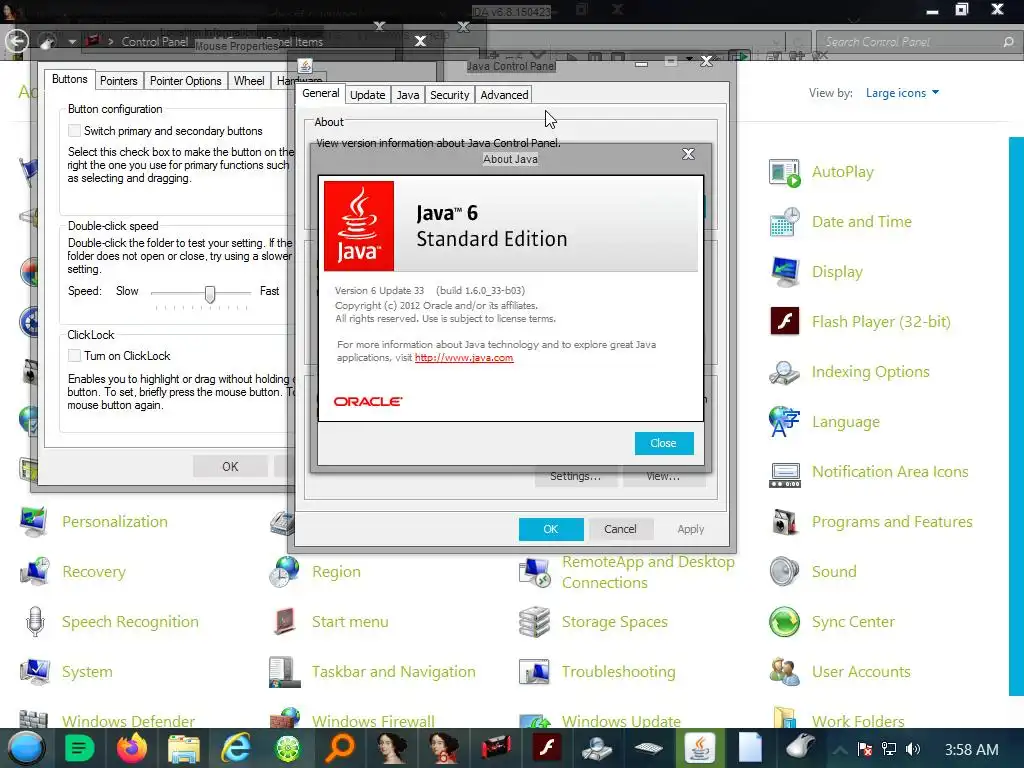Click the Search Control Panel field
The height and width of the screenshot is (768, 1024).
pos(917,42)
